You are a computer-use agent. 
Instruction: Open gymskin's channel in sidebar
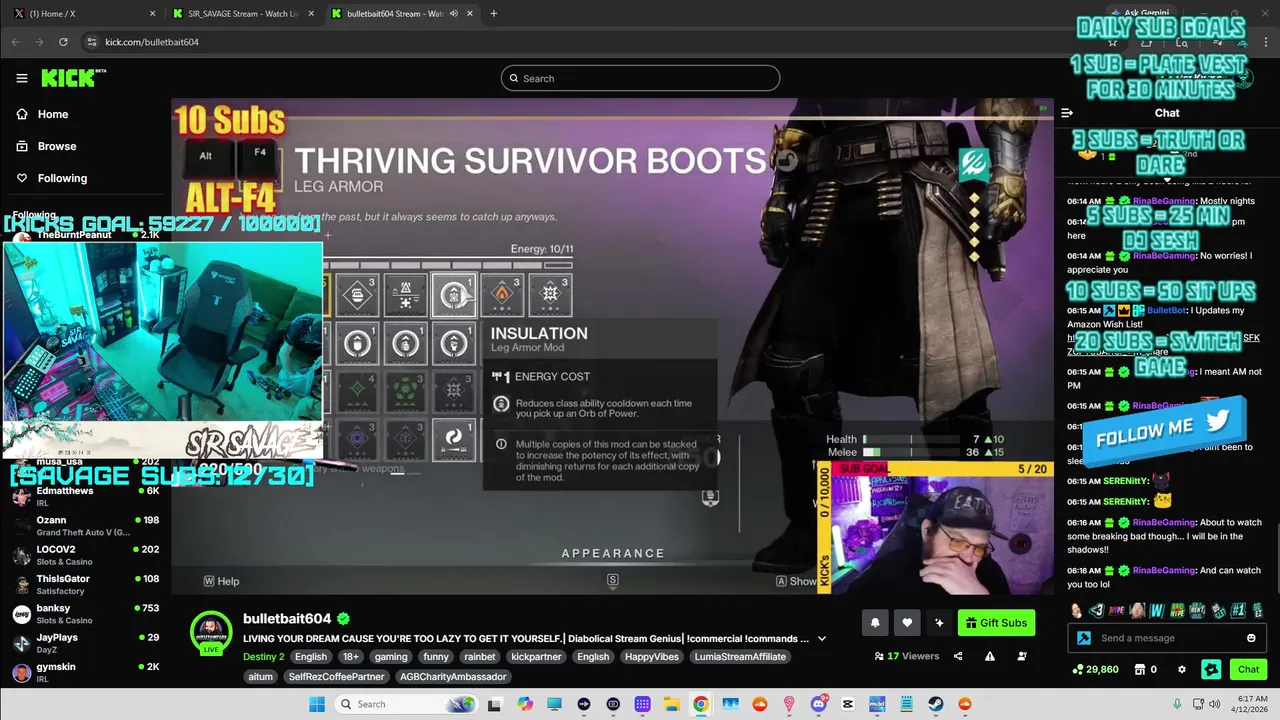pos(85,672)
